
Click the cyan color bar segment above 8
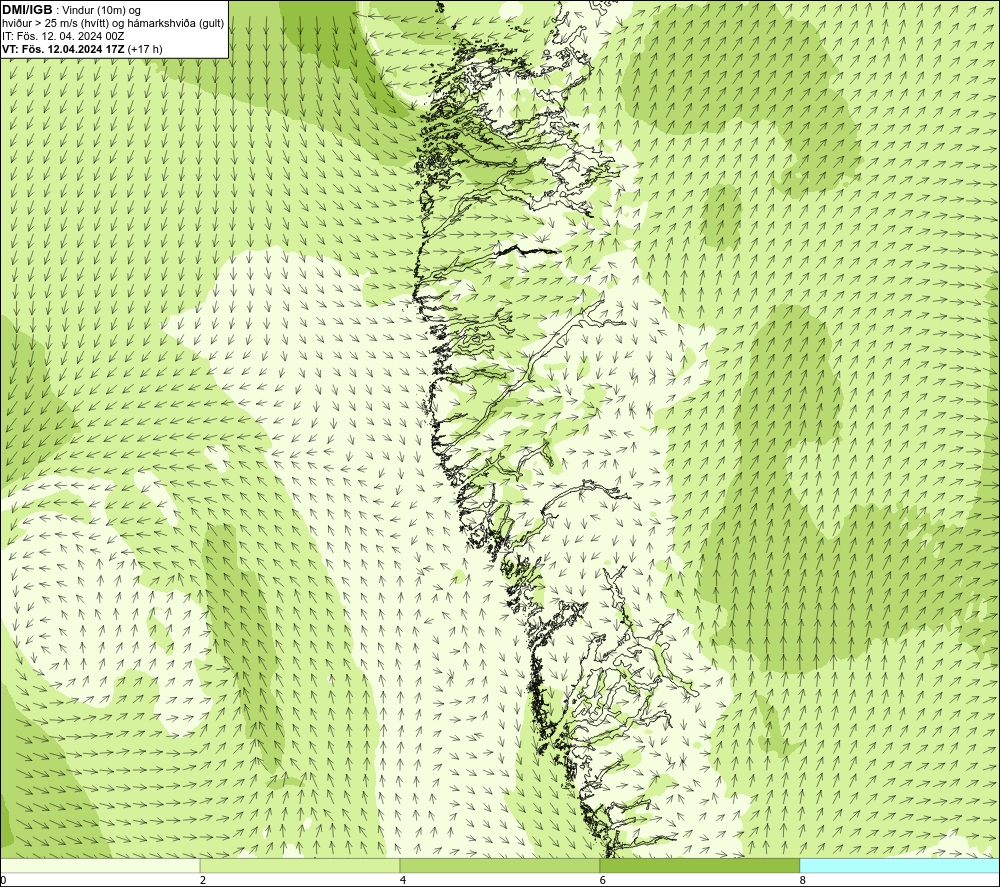point(900,865)
